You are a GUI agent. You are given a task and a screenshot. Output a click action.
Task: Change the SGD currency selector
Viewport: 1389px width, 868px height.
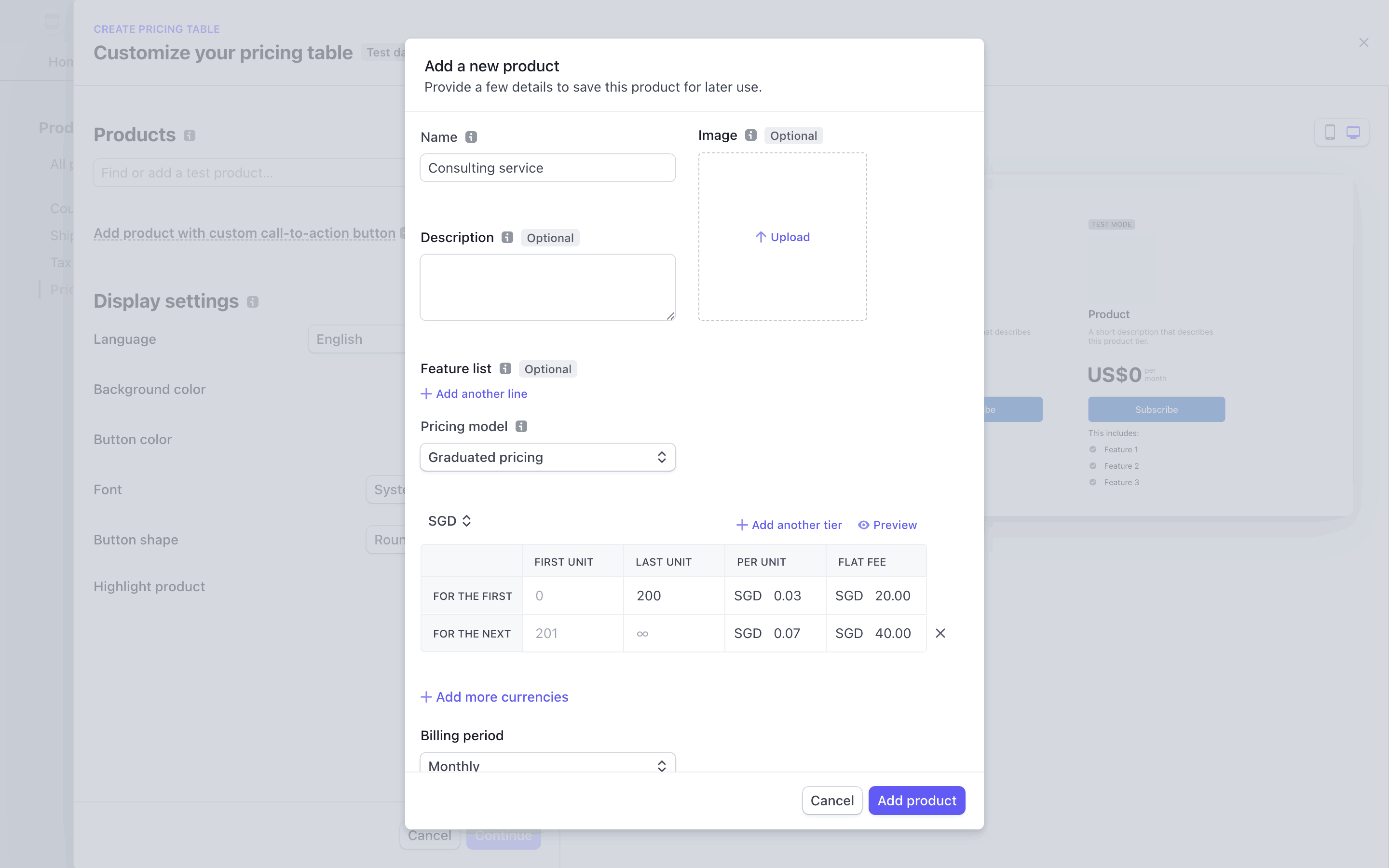tap(449, 520)
